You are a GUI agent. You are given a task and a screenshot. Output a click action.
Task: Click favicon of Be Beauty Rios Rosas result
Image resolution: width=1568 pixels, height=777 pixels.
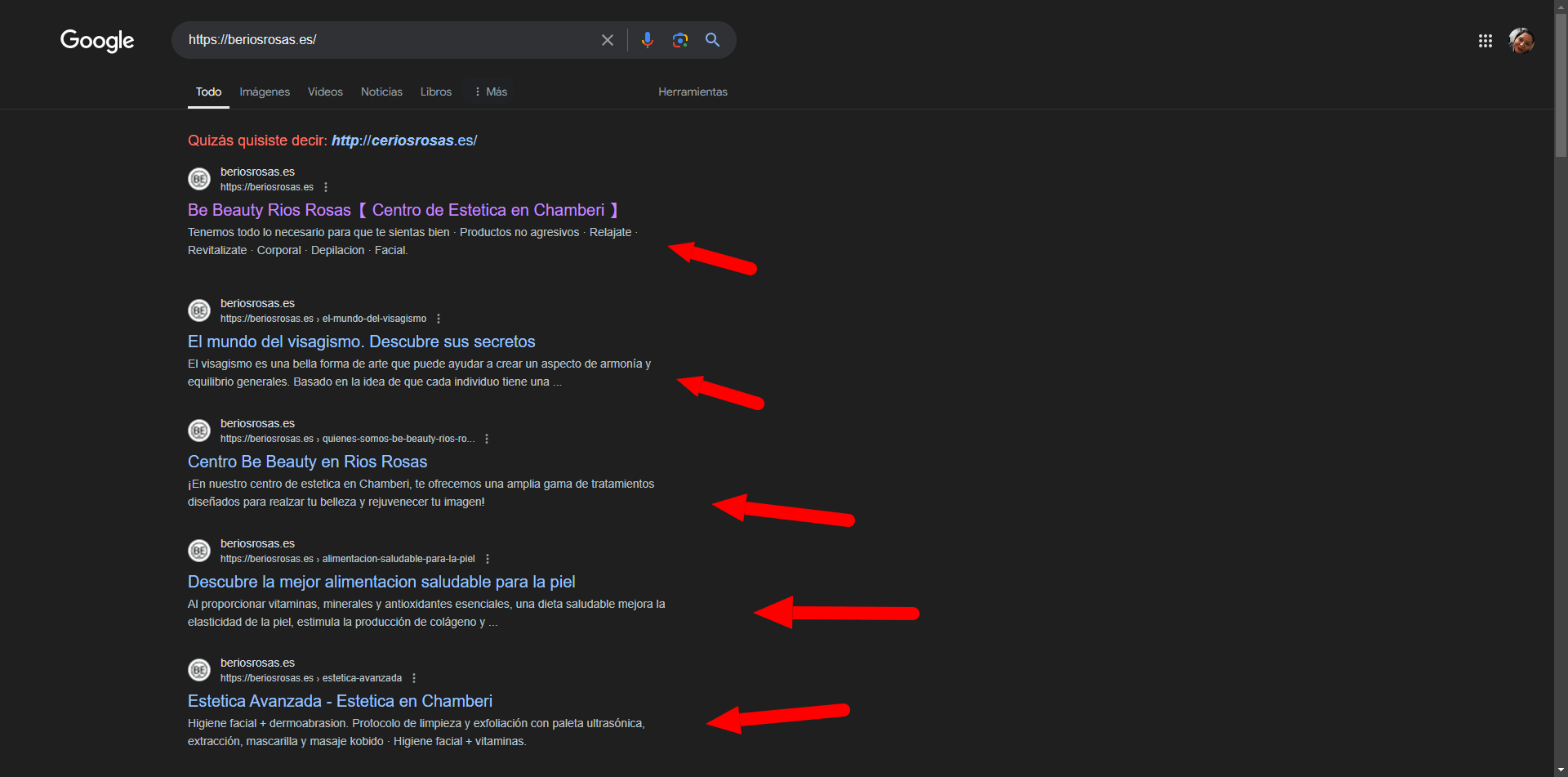[x=199, y=179]
